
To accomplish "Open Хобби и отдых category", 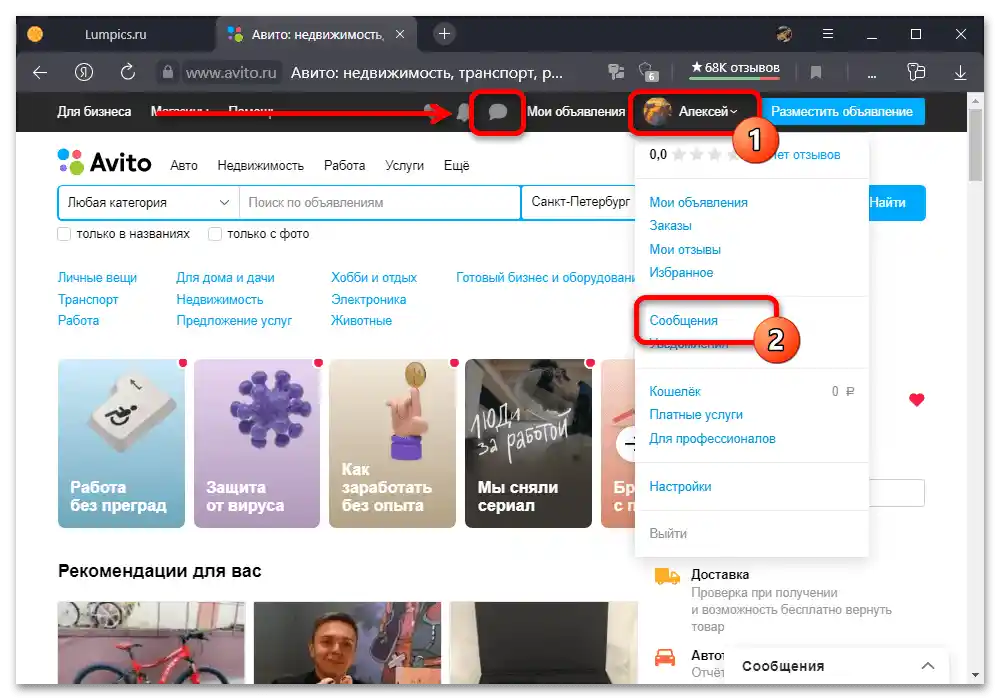I will (374, 278).
